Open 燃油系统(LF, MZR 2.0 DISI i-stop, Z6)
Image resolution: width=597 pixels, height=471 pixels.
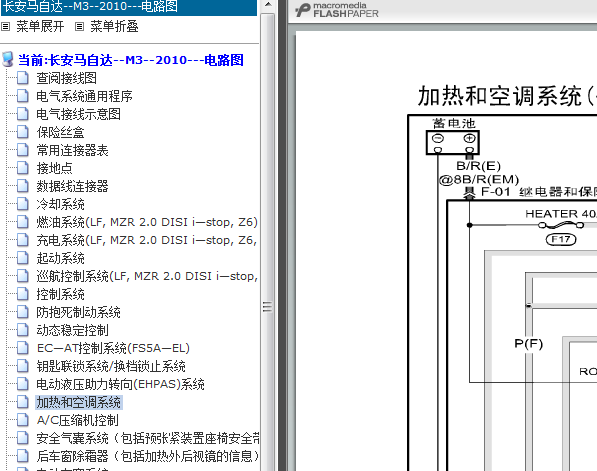pos(147,222)
